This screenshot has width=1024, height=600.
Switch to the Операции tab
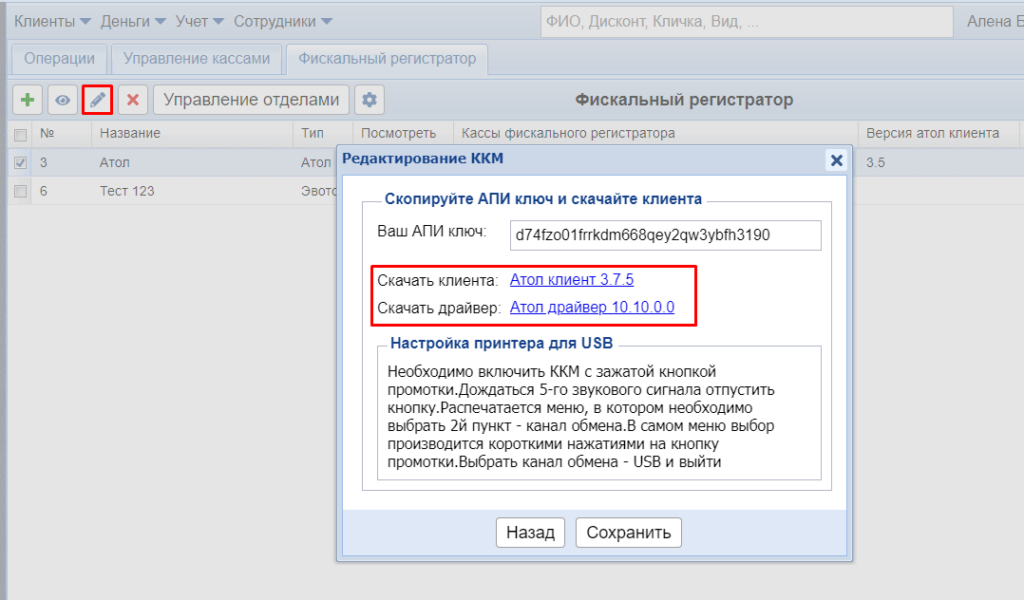point(59,59)
